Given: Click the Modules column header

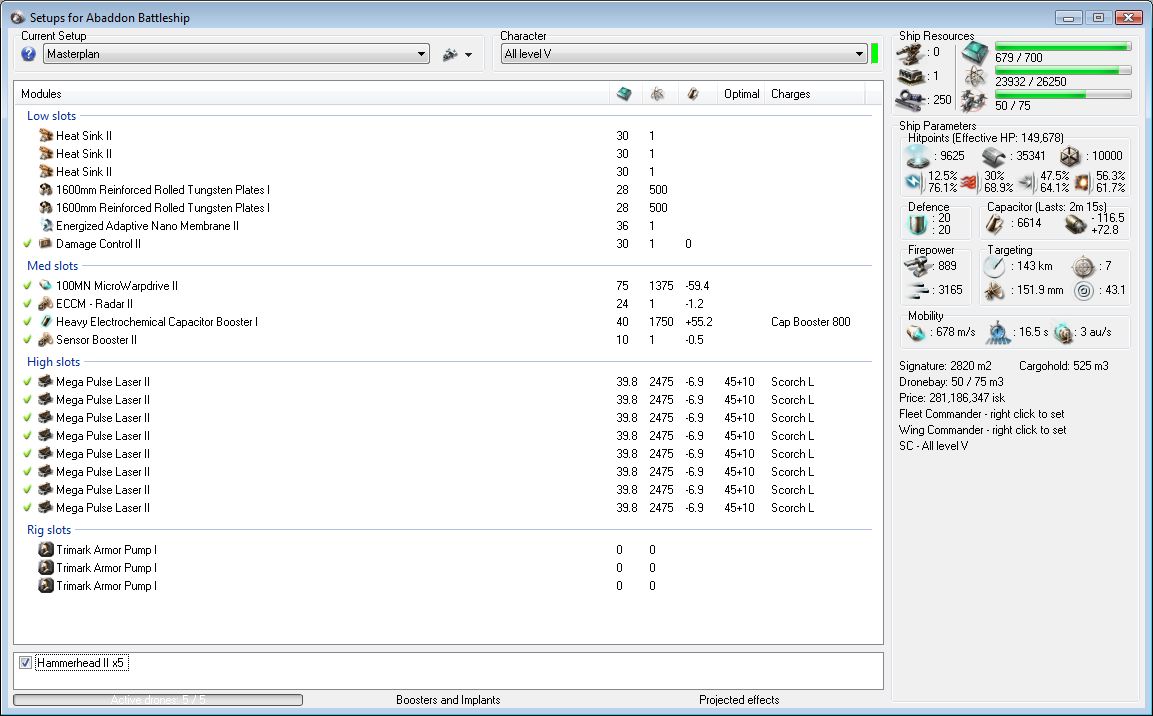Looking at the screenshot, I should 313,94.
